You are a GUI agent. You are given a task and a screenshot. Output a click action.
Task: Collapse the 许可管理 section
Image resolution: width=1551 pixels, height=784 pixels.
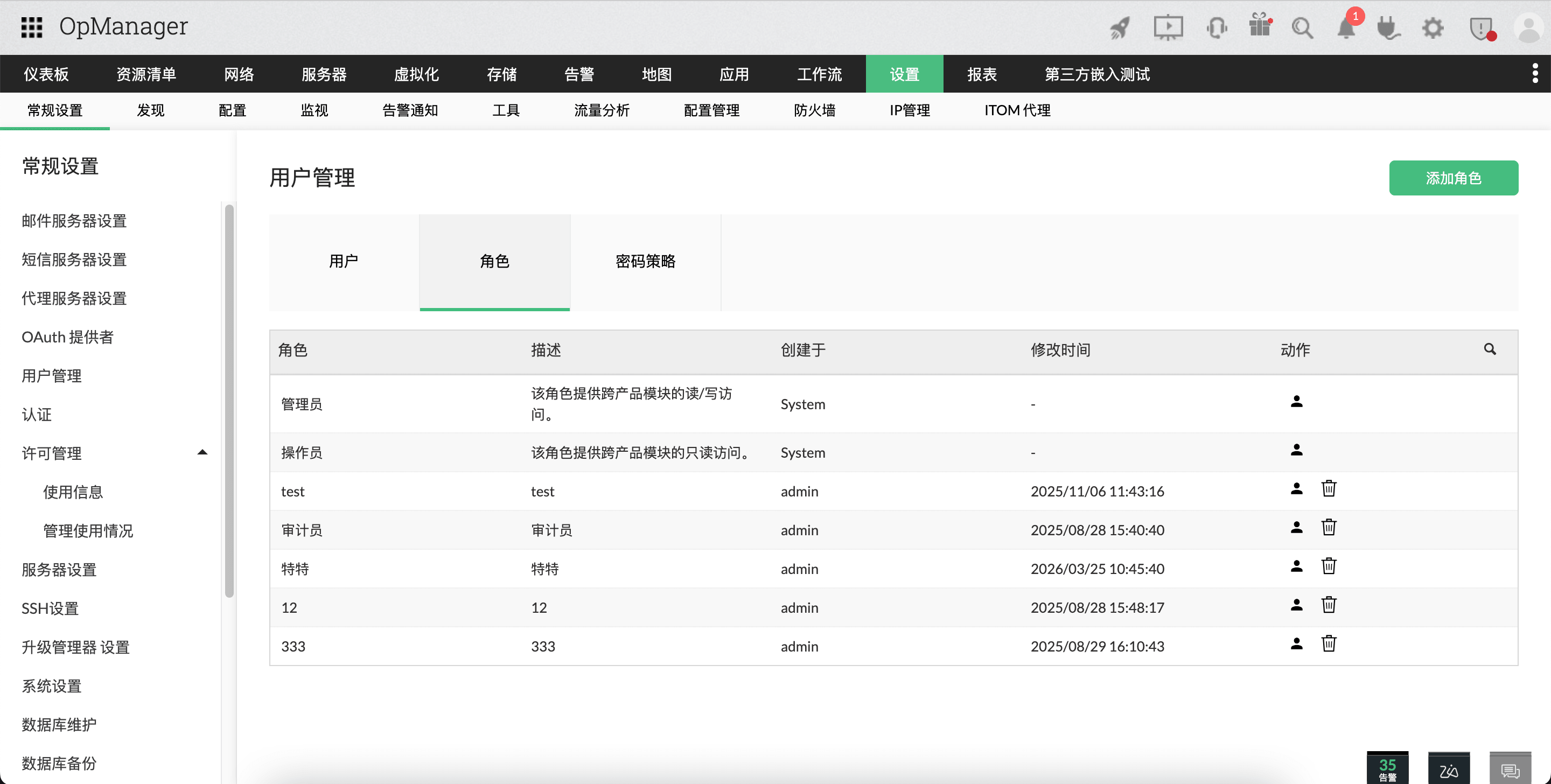[x=202, y=452]
